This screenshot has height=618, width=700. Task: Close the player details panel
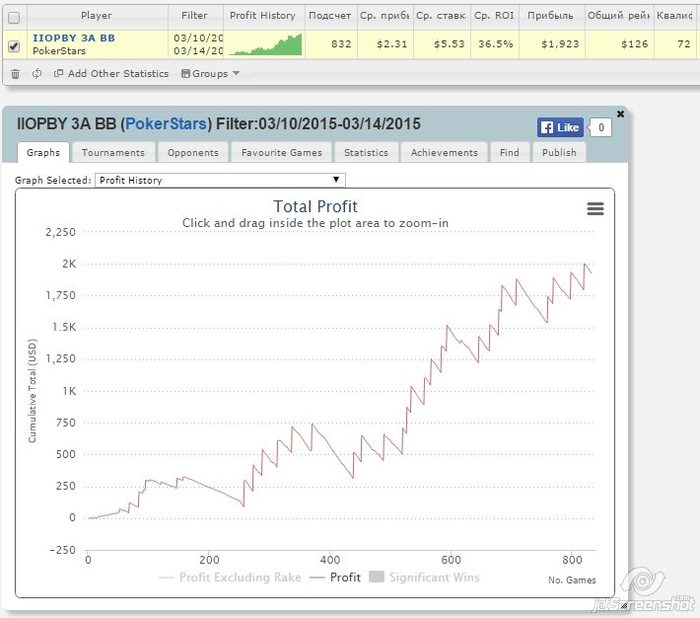[621, 114]
